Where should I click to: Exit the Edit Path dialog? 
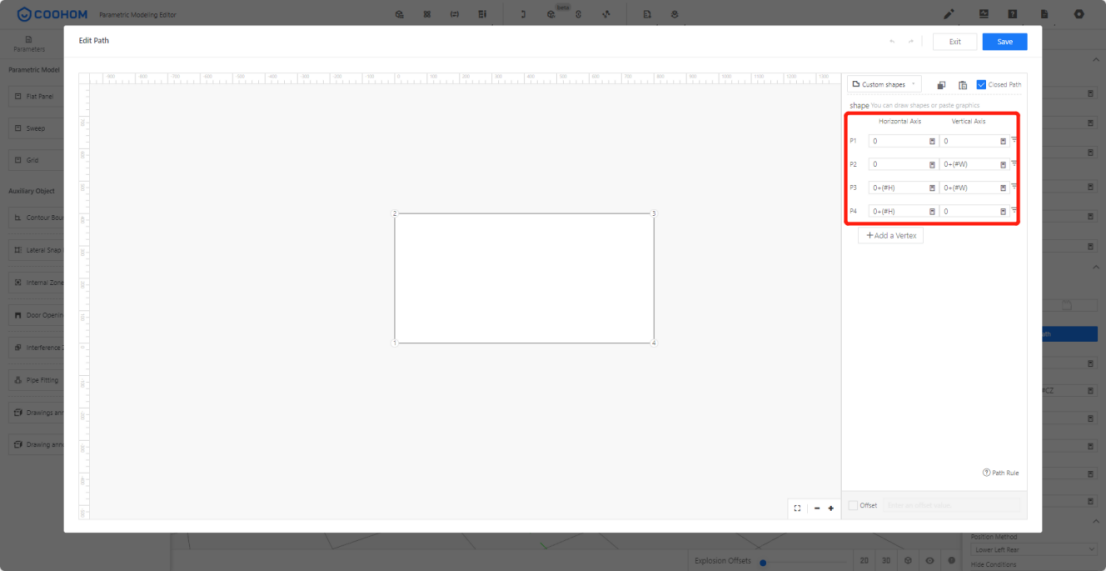tap(955, 42)
